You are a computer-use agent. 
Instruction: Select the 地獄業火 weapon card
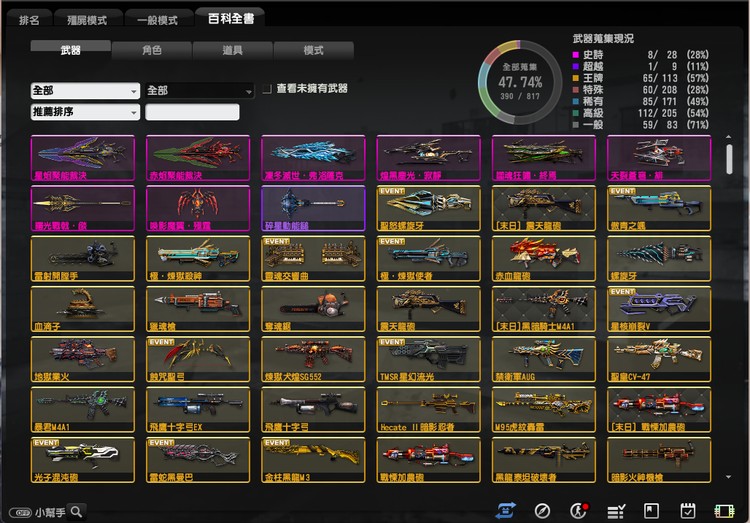tap(83, 360)
